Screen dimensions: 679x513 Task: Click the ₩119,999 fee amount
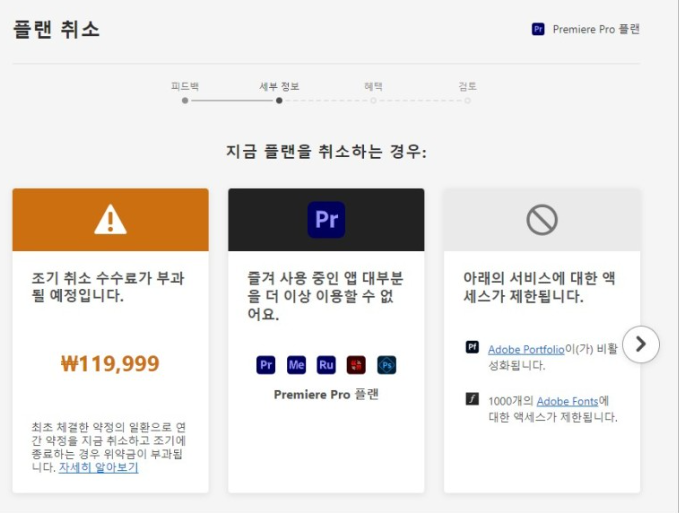coord(110,363)
